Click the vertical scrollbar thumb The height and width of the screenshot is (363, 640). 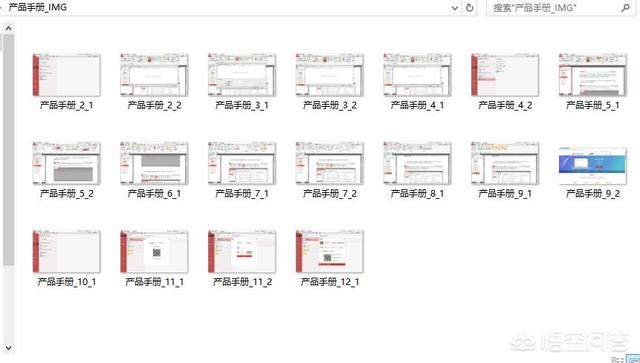tap(8, 149)
